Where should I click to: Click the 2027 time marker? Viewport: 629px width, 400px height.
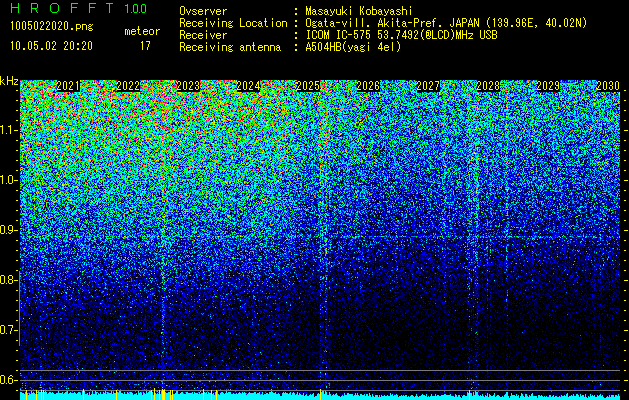click(x=428, y=86)
